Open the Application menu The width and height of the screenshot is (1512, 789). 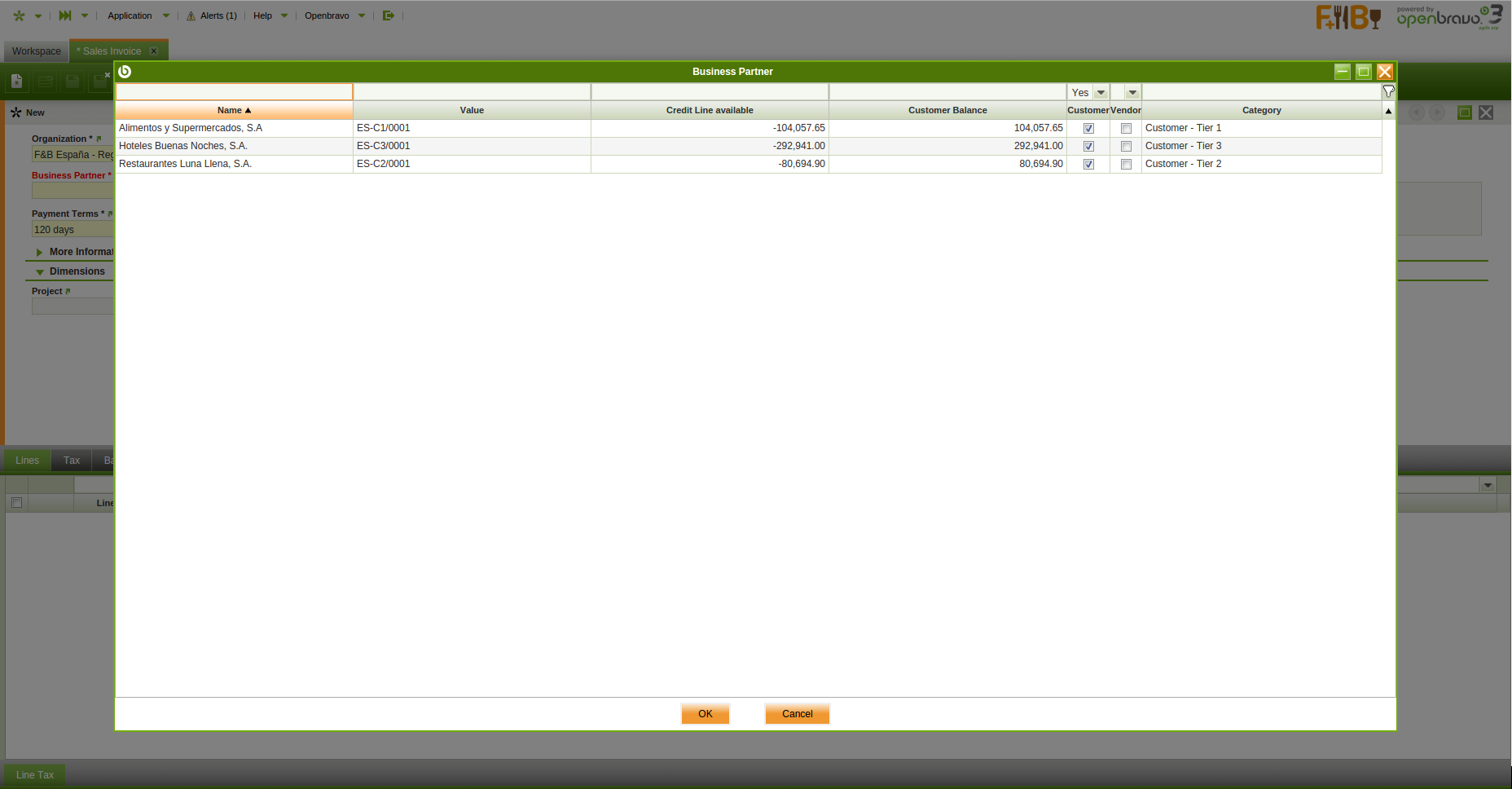pos(130,15)
